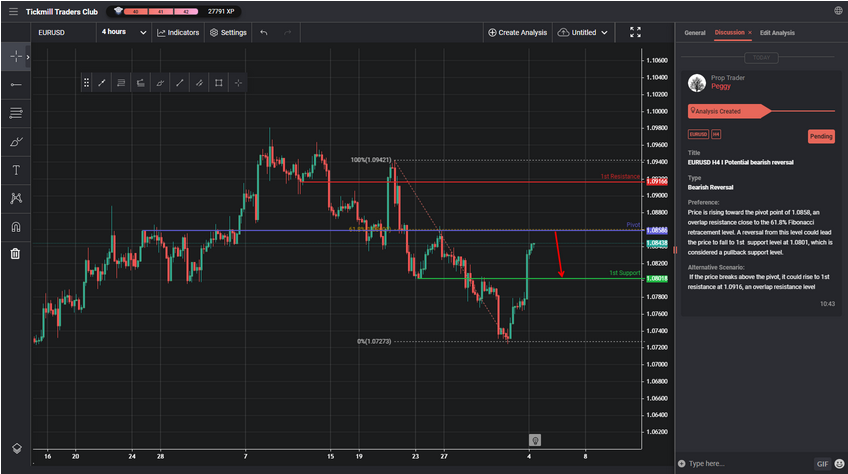This screenshot has height=474, width=848.
Task: Open the emoji picker
Action: point(839,464)
